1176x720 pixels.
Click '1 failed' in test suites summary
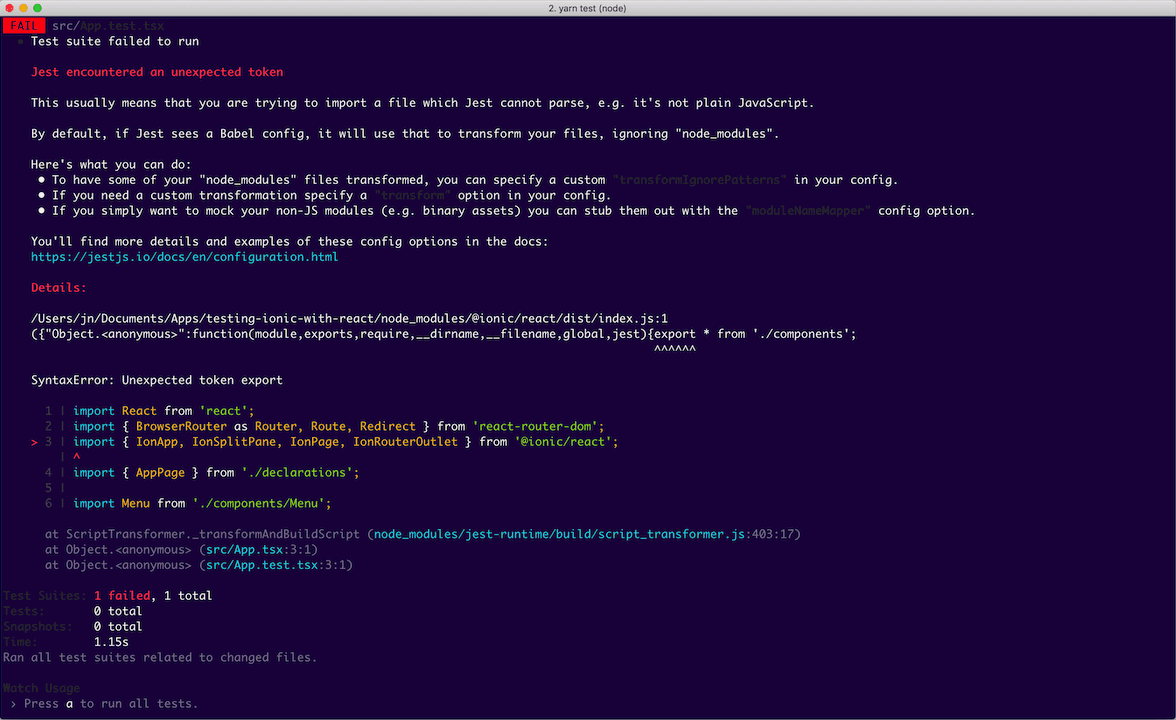pyautogui.click(x=122, y=596)
